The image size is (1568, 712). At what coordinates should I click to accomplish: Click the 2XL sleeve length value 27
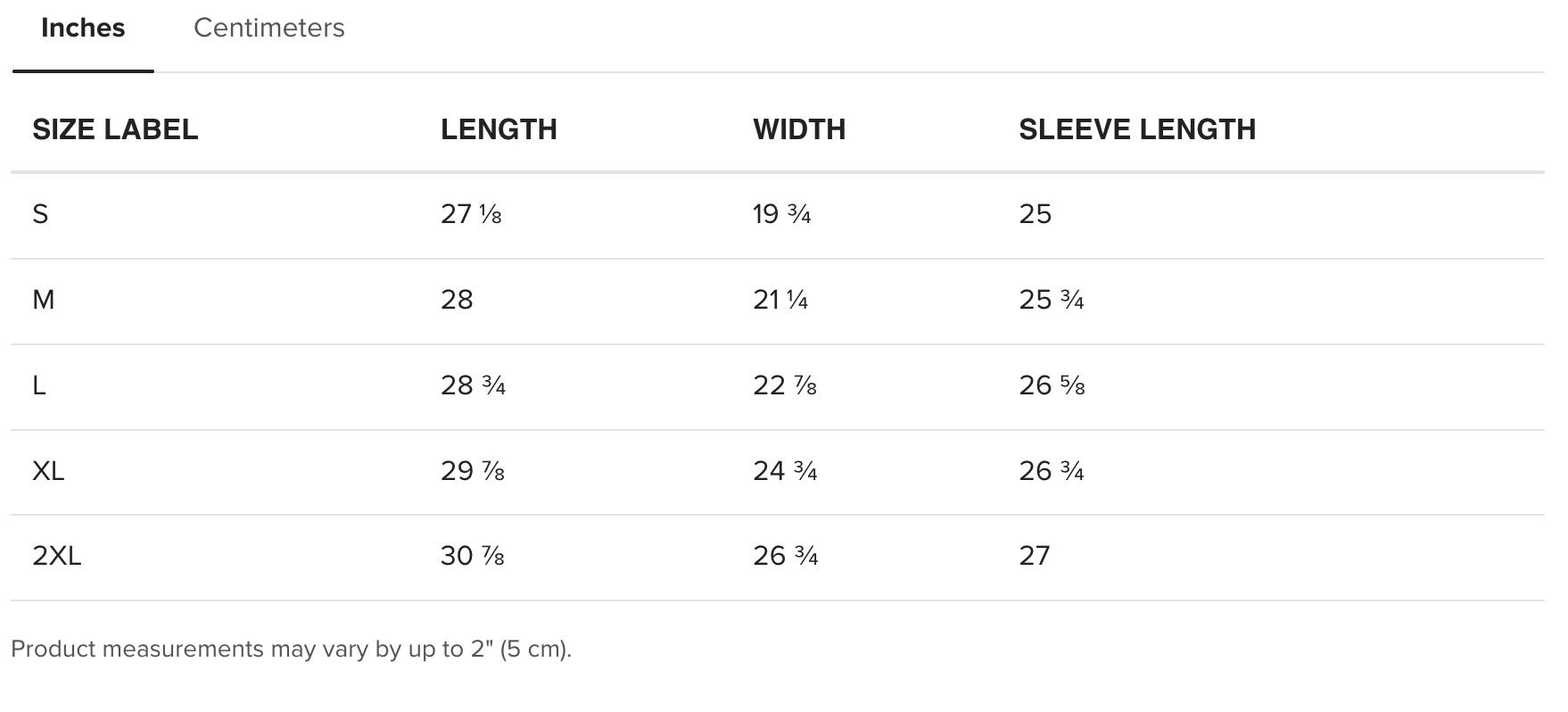1035,556
